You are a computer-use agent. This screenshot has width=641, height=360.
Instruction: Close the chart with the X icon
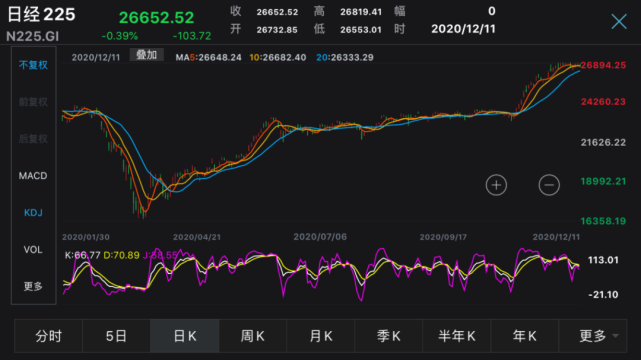tap(619, 21)
